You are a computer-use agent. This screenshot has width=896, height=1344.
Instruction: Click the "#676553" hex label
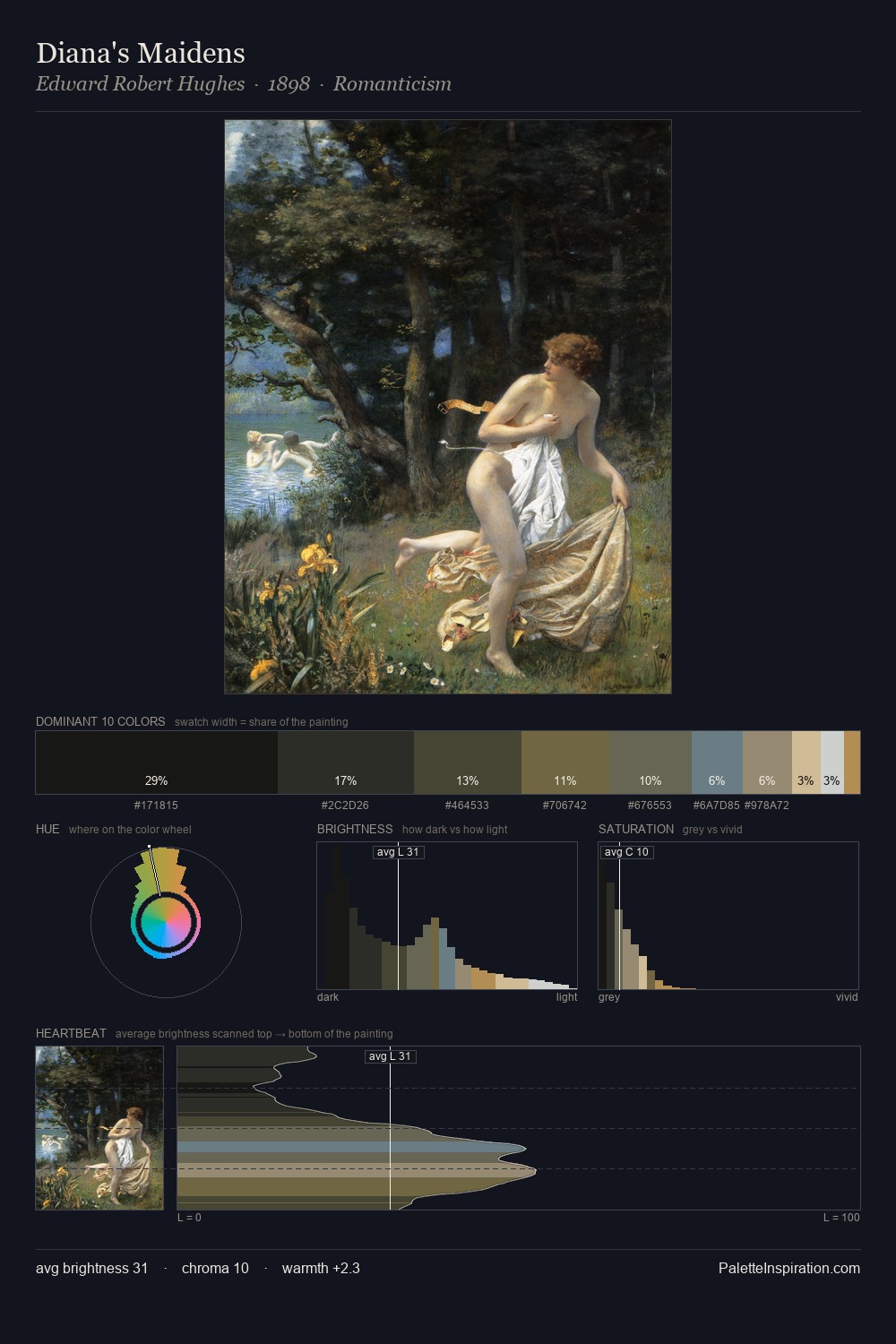coord(650,806)
